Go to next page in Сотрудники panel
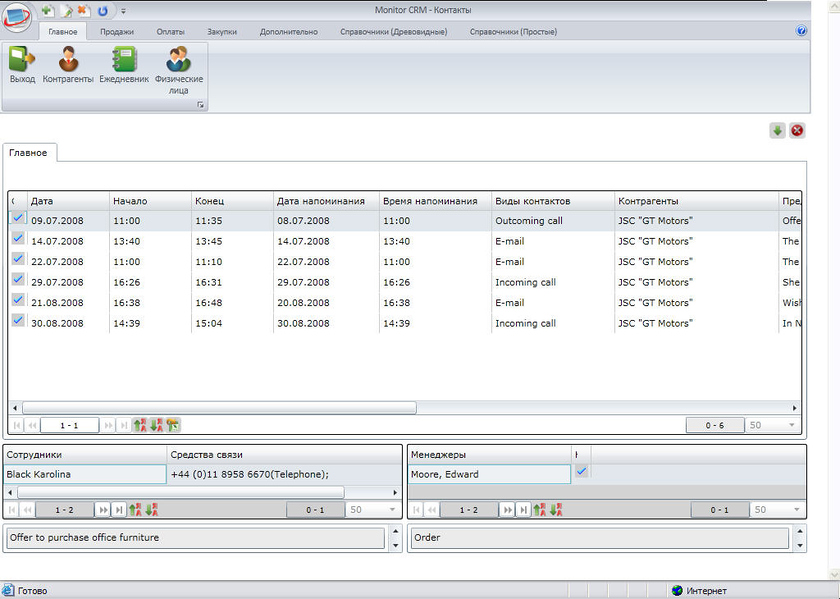Image resolution: width=840 pixels, height=599 pixels. click(x=102, y=510)
